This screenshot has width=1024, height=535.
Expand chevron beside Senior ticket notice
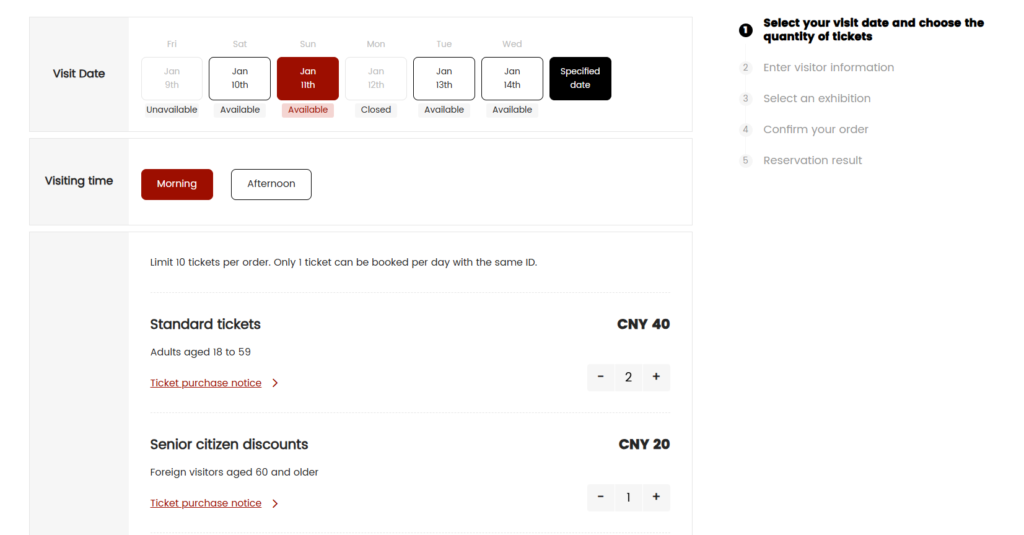275,503
